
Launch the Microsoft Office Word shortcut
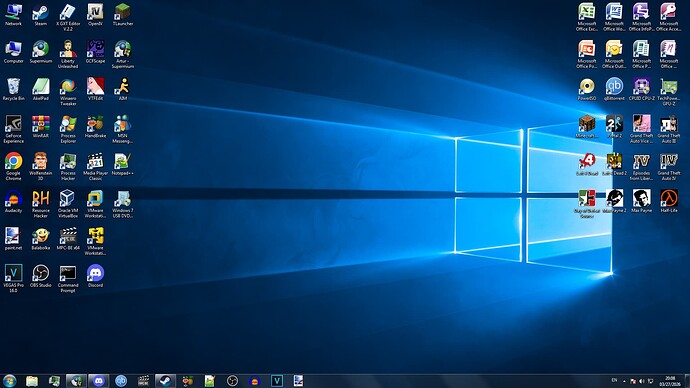(614, 18)
